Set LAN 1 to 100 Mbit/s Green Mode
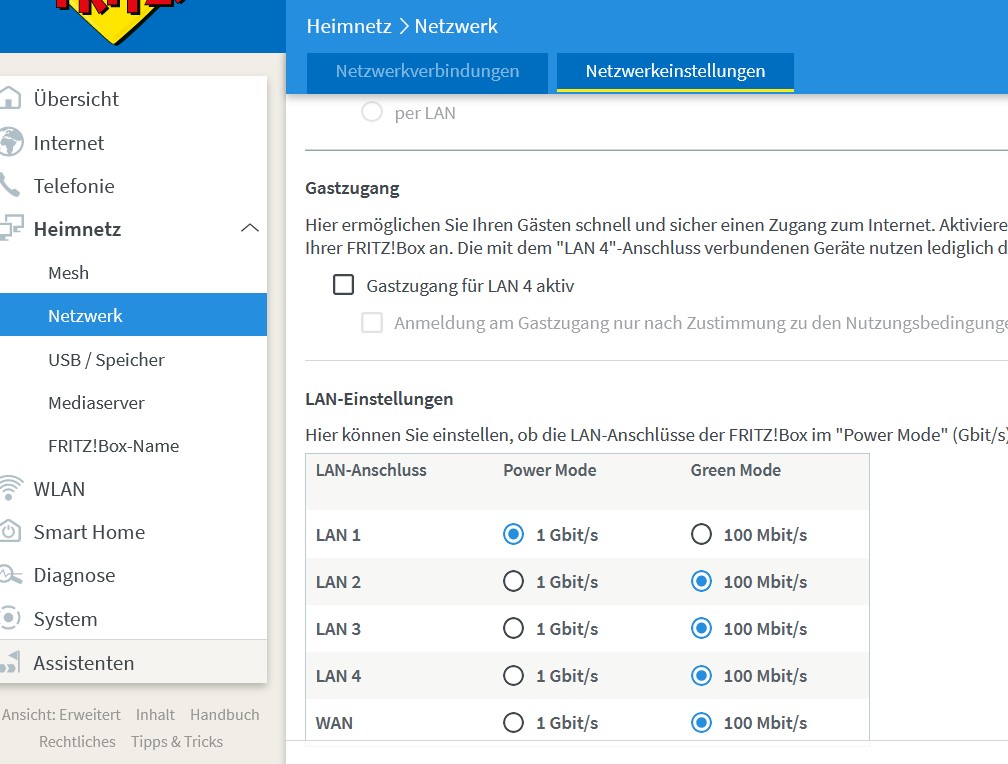This screenshot has width=1008, height=764. pyautogui.click(x=701, y=534)
